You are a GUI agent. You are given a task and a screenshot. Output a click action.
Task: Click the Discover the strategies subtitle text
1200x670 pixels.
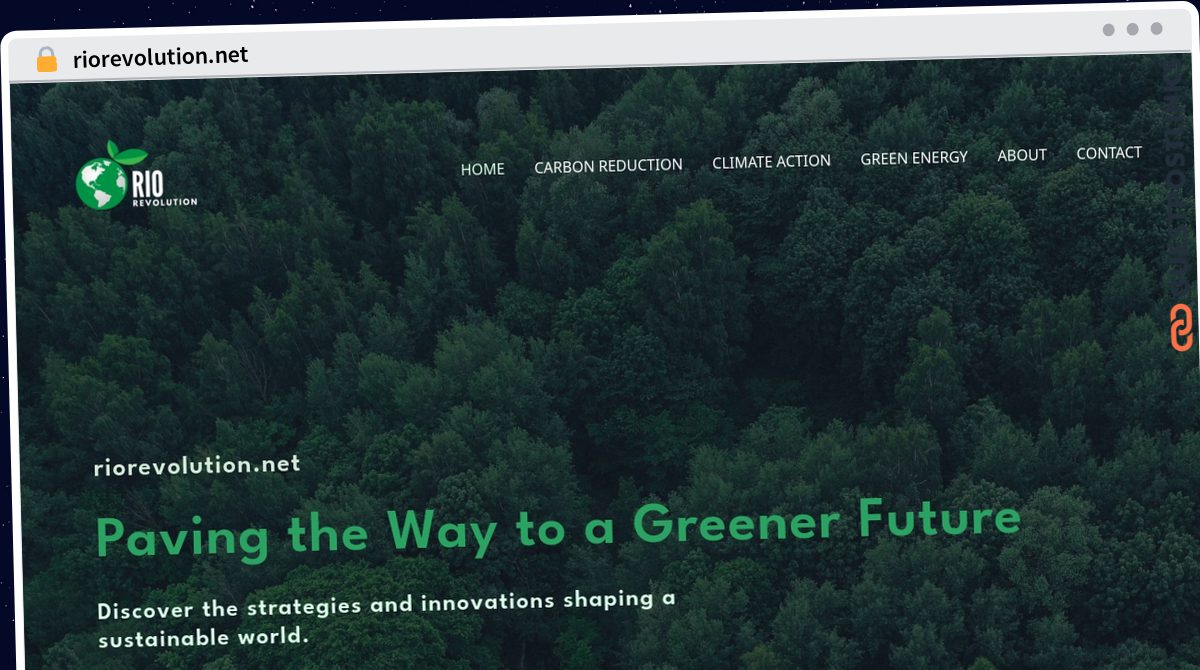386,619
